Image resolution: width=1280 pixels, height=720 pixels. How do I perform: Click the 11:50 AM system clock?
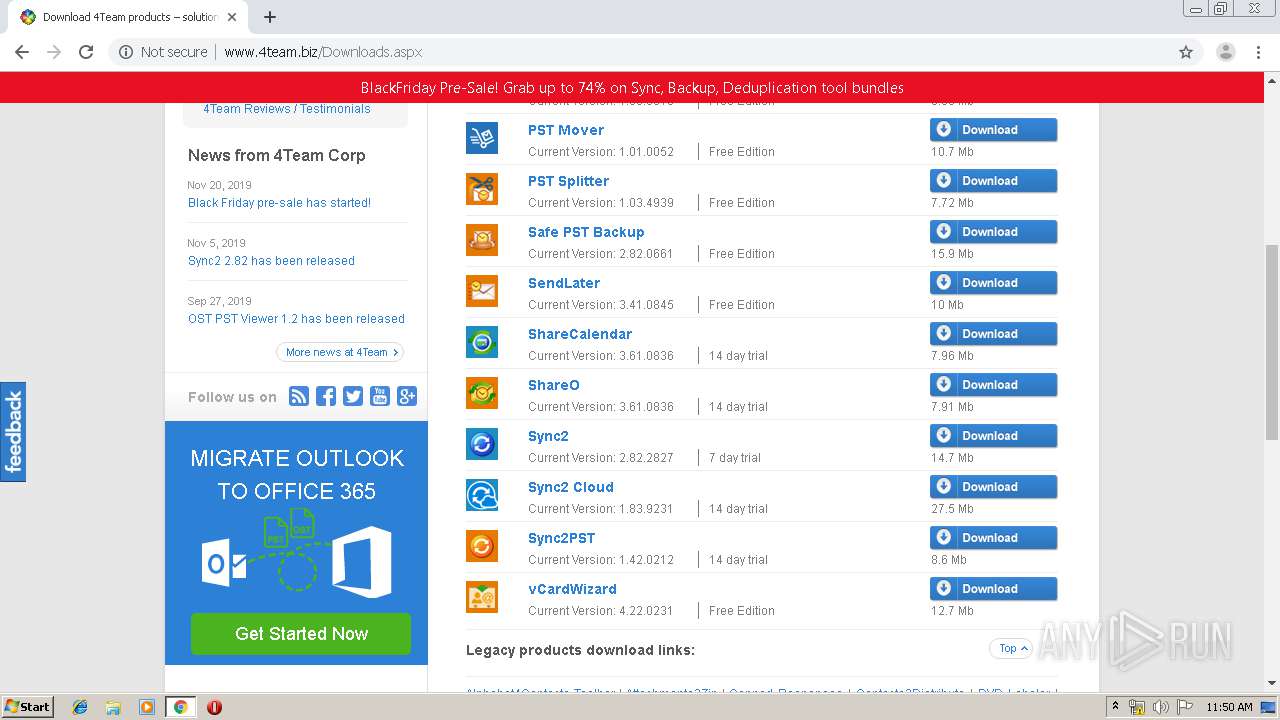point(1229,707)
